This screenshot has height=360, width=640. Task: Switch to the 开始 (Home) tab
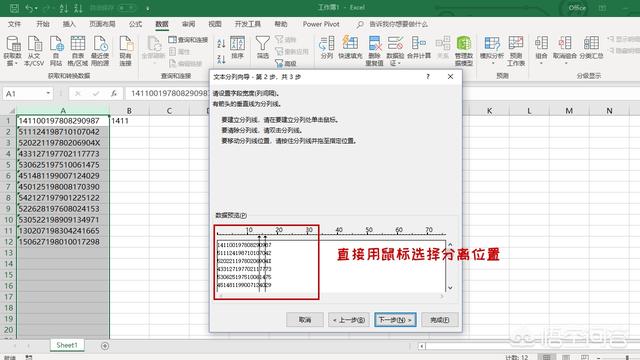click(43, 24)
